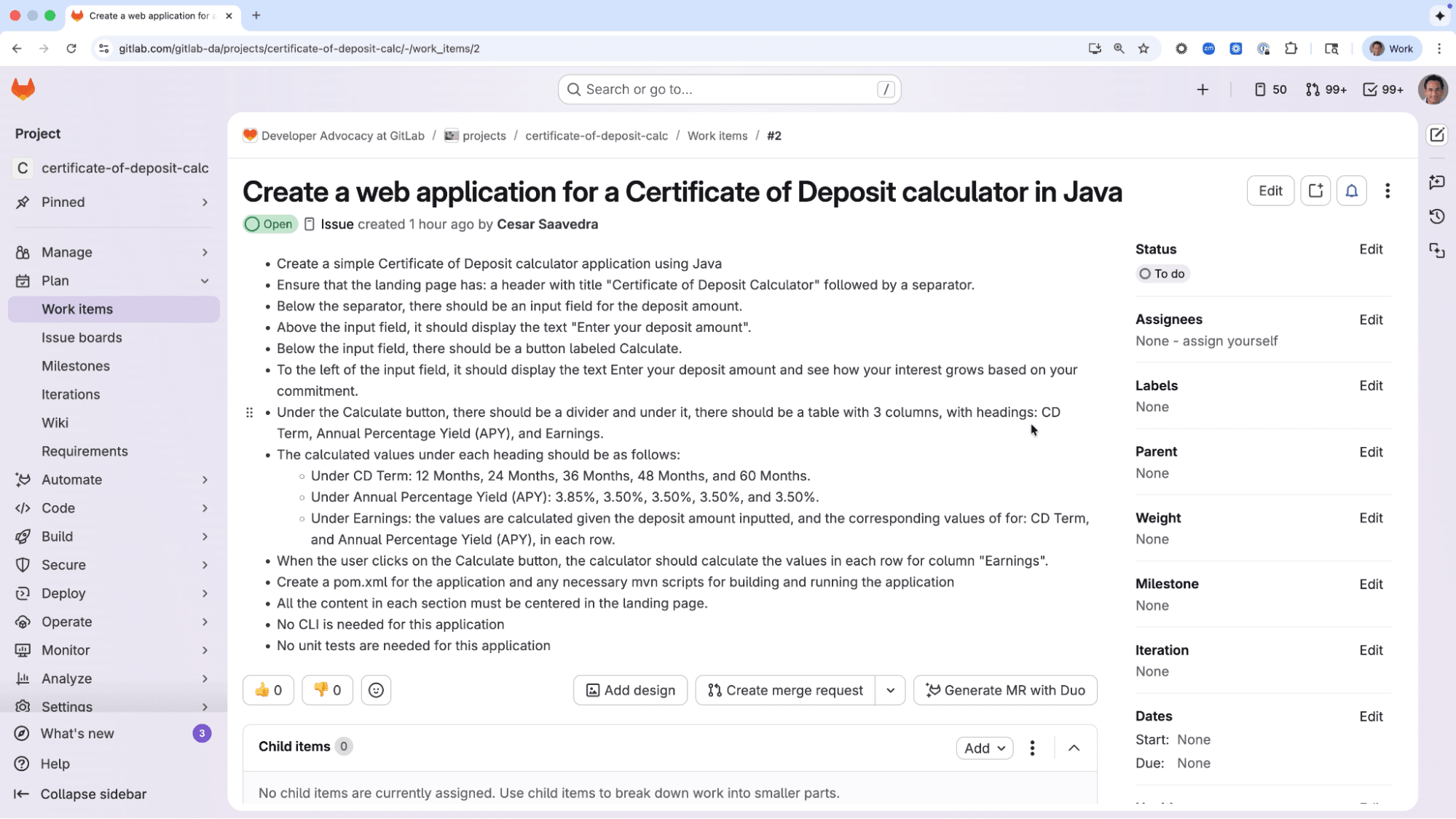Click the copy reference icon next to Edit

[1315, 190]
